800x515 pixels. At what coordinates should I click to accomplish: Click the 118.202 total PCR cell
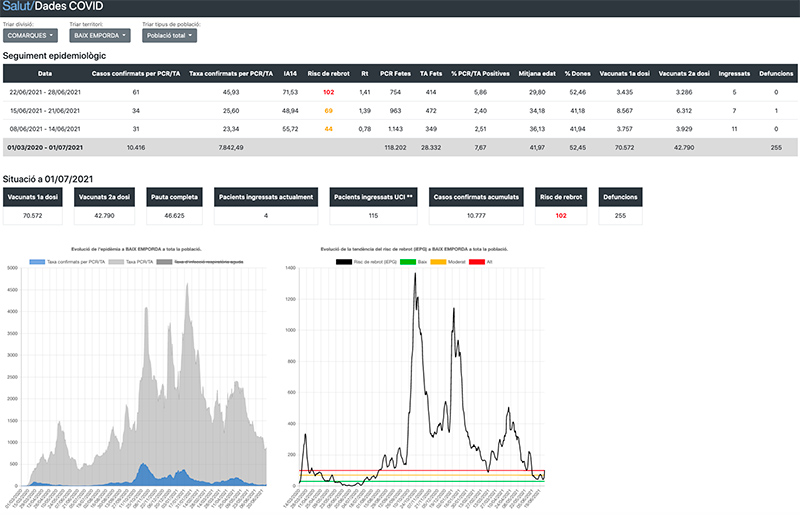click(x=395, y=148)
